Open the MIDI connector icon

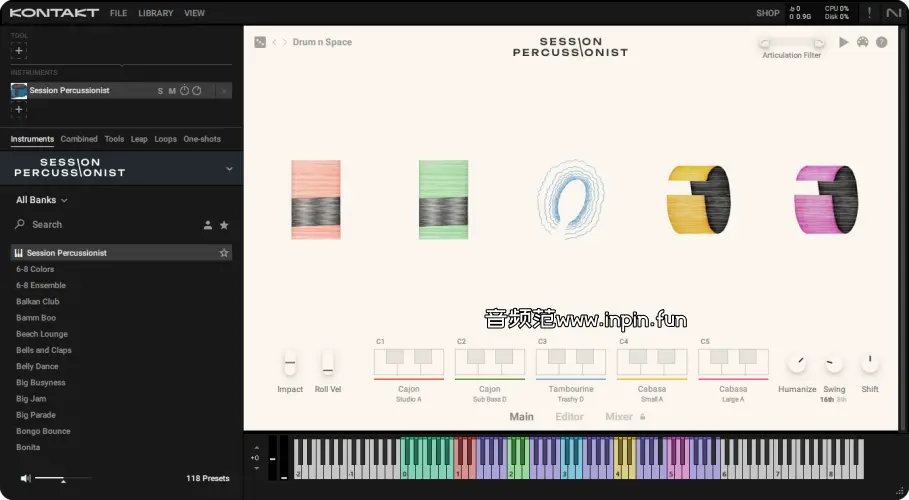tap(863, 42)
